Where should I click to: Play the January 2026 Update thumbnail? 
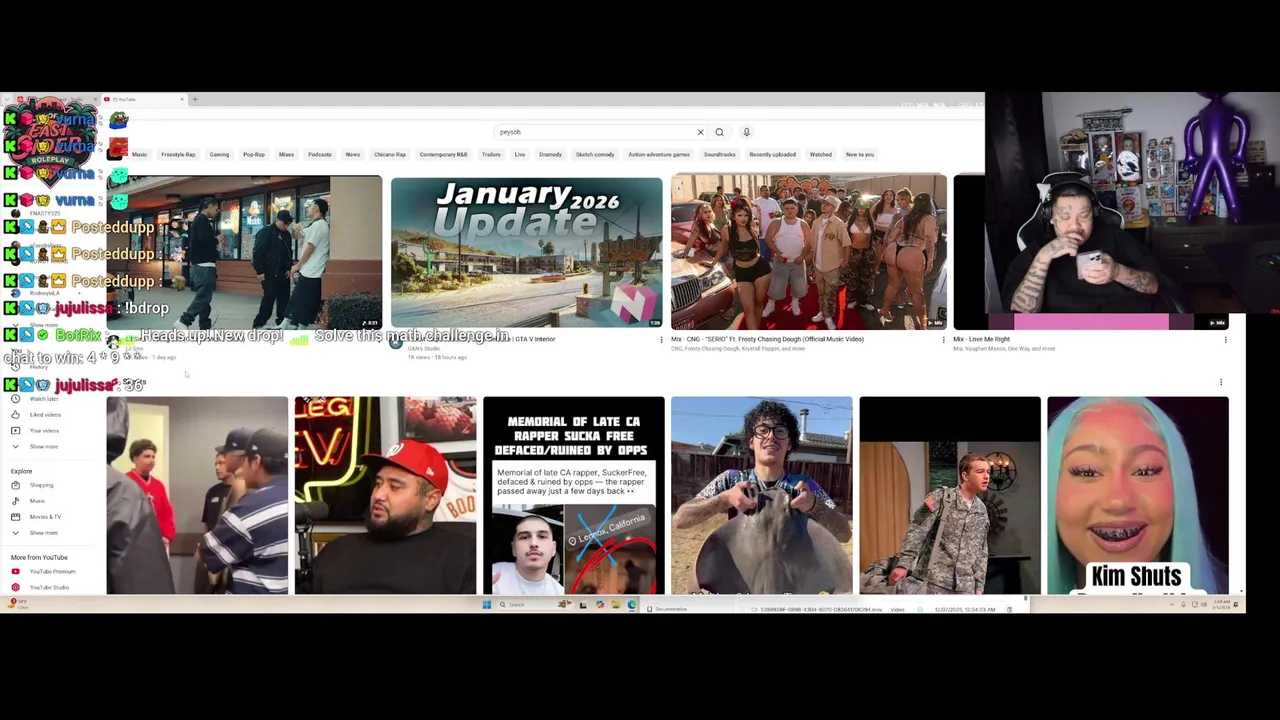click(527, 252)
